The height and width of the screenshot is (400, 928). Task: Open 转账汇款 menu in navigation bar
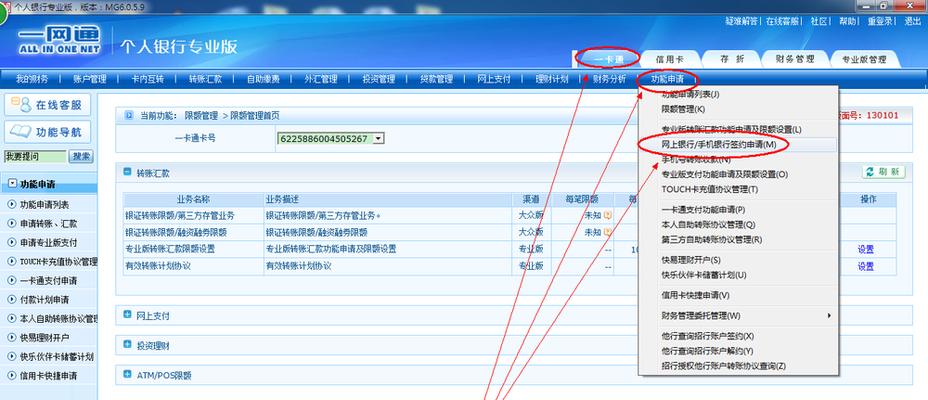click(205, 79)
